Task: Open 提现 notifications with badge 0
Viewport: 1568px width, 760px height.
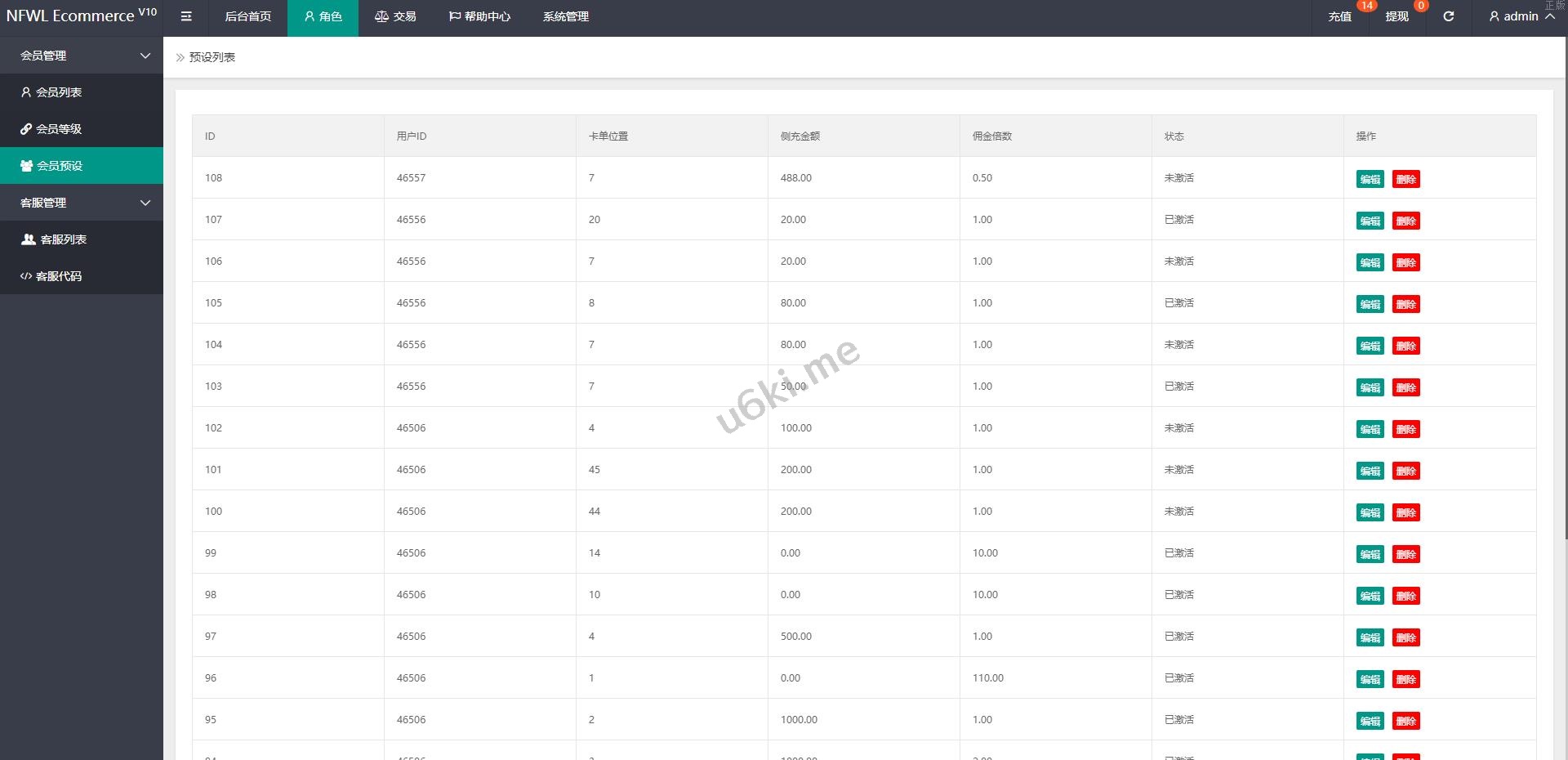Action: coord(1396,16)
